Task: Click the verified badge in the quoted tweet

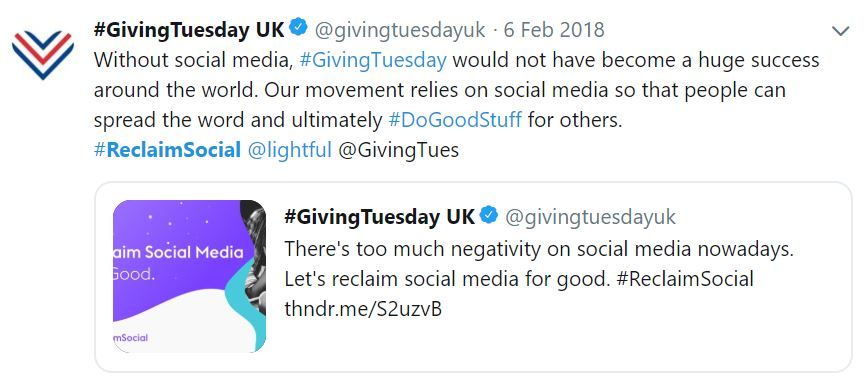Action: point(489,215)
